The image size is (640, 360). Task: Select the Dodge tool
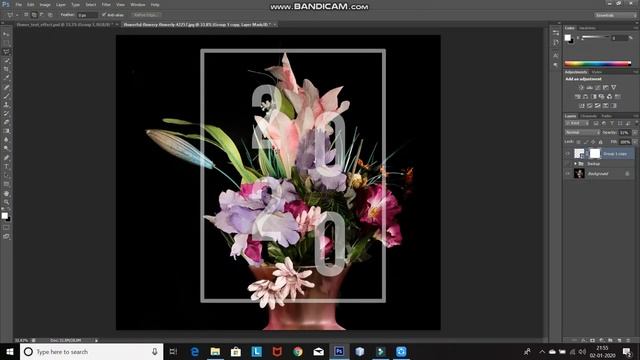pyautogui.click(x=6, y=149)
